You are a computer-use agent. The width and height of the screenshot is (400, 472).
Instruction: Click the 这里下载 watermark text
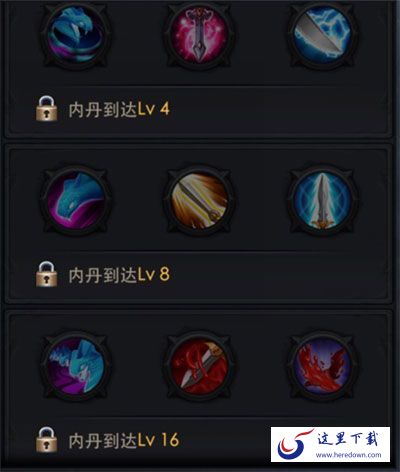348,438
